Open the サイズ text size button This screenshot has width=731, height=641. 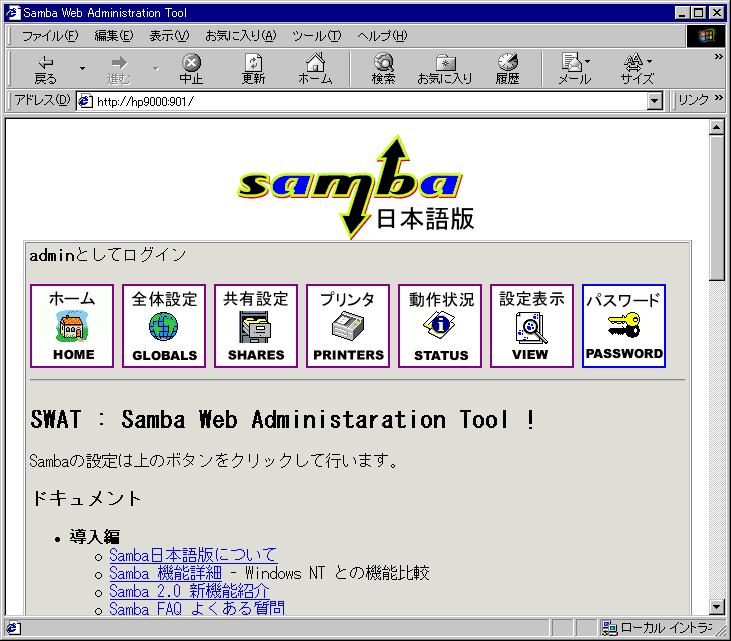637,69
